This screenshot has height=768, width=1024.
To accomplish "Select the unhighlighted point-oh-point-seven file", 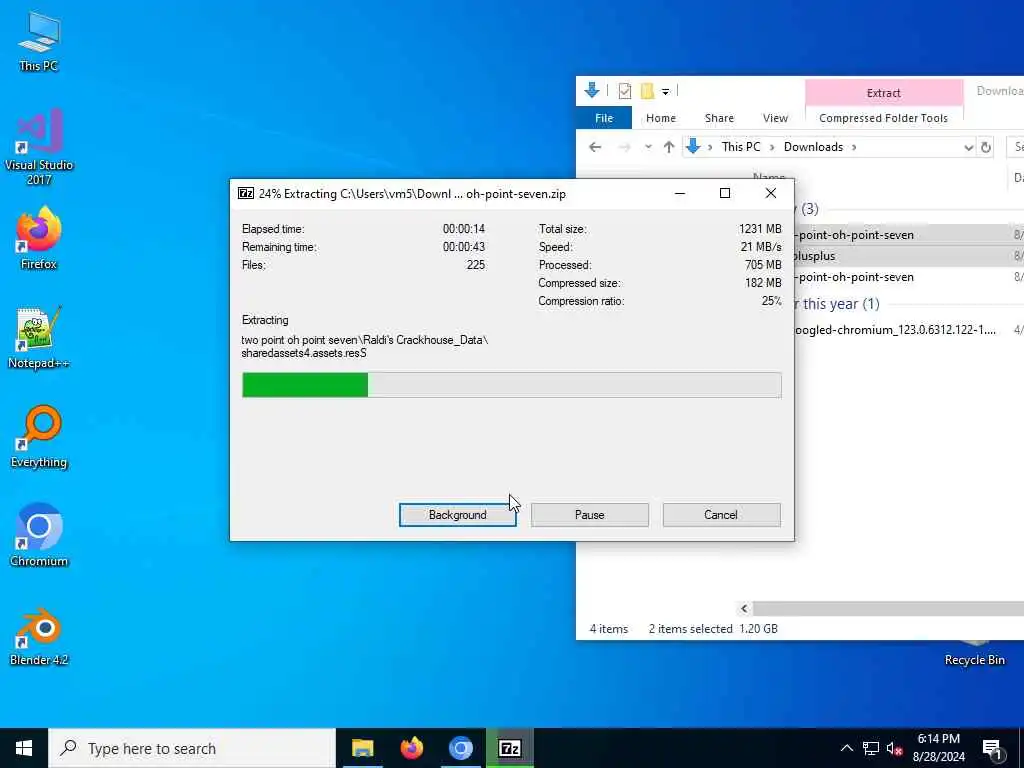I will [908, 277].
